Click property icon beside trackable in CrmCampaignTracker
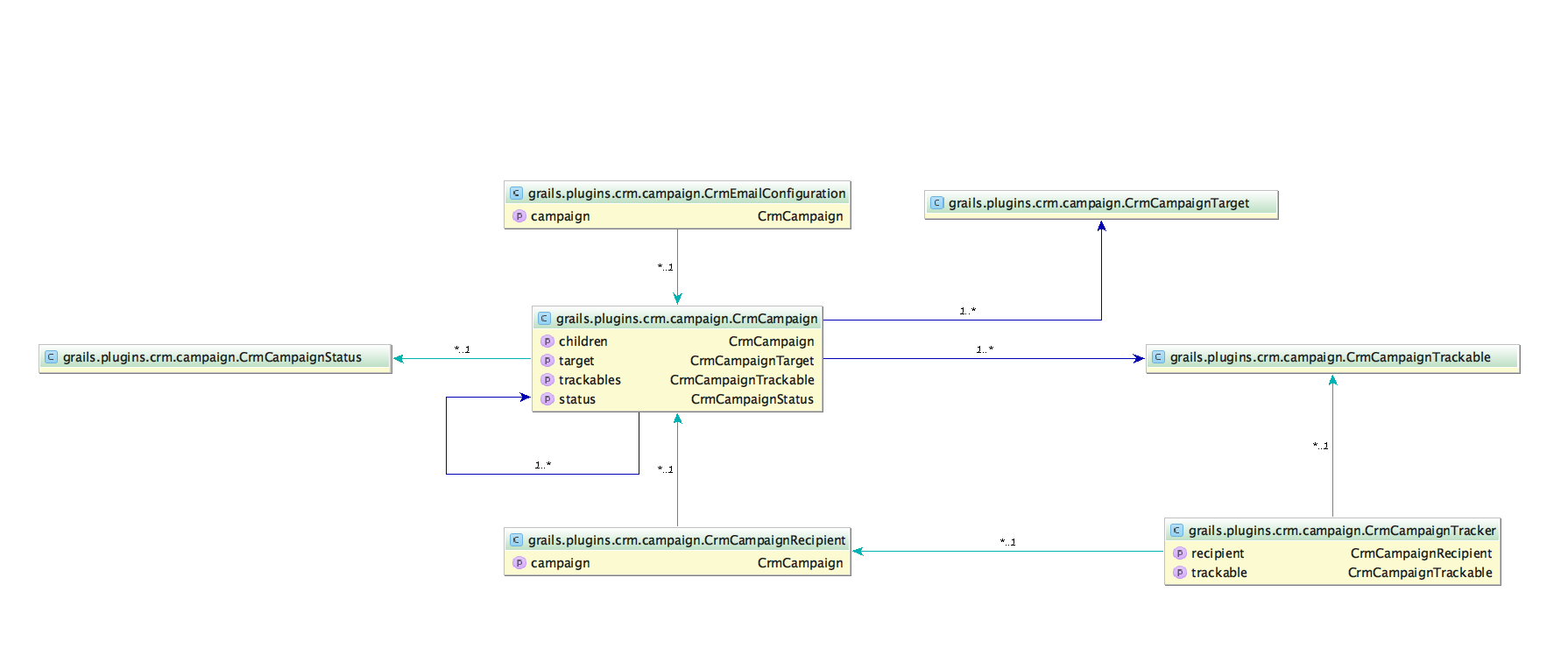Viewport: 1568px width, 648px height. [1179, 573]
